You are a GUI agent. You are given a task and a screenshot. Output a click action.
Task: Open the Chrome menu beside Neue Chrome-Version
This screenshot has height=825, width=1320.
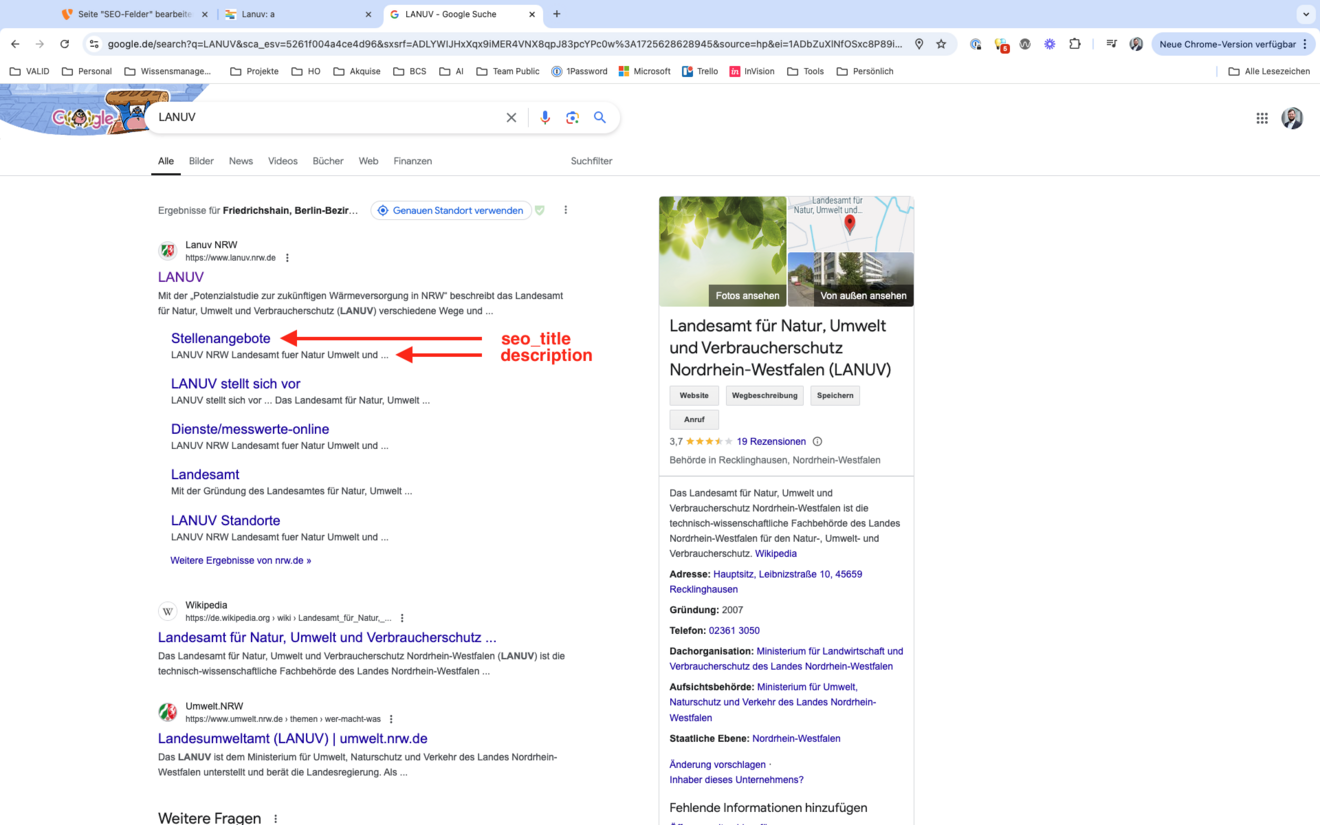pos(1305,44)
